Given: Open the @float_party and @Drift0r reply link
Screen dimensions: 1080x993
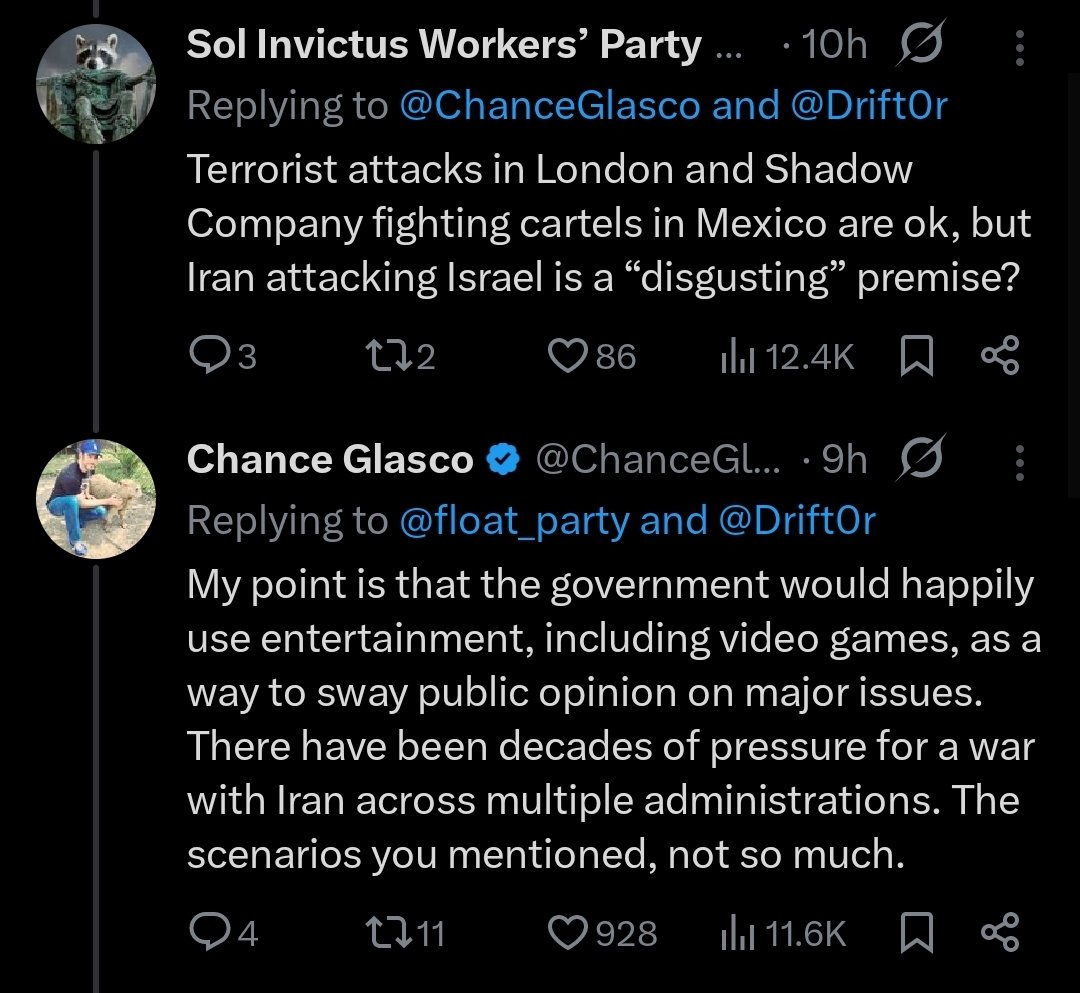Looking at the screenshot, I should coord(637,520).
